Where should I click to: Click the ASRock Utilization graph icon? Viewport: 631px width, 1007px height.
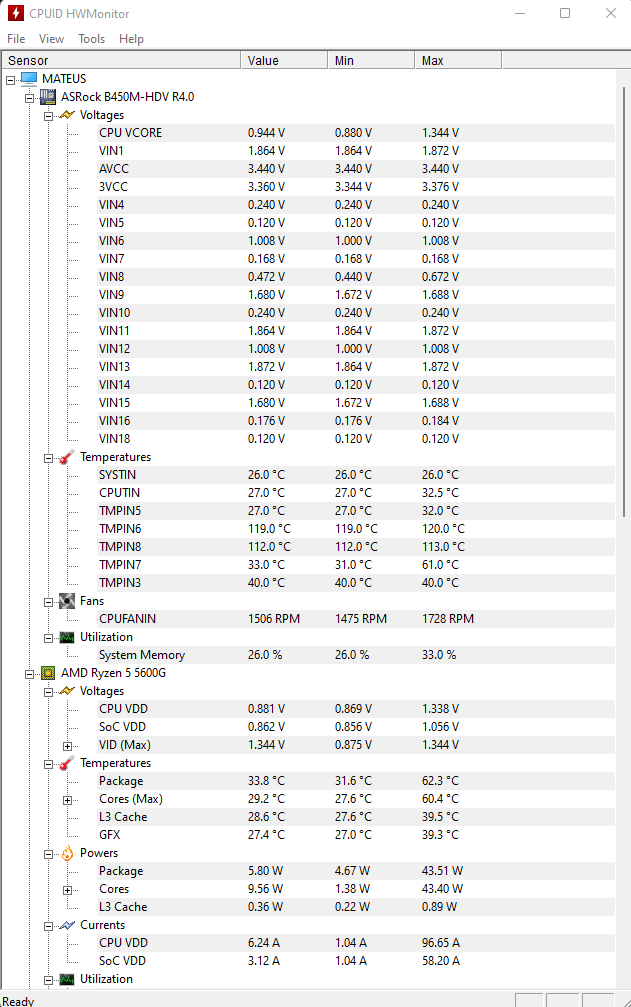click(67, 637)
